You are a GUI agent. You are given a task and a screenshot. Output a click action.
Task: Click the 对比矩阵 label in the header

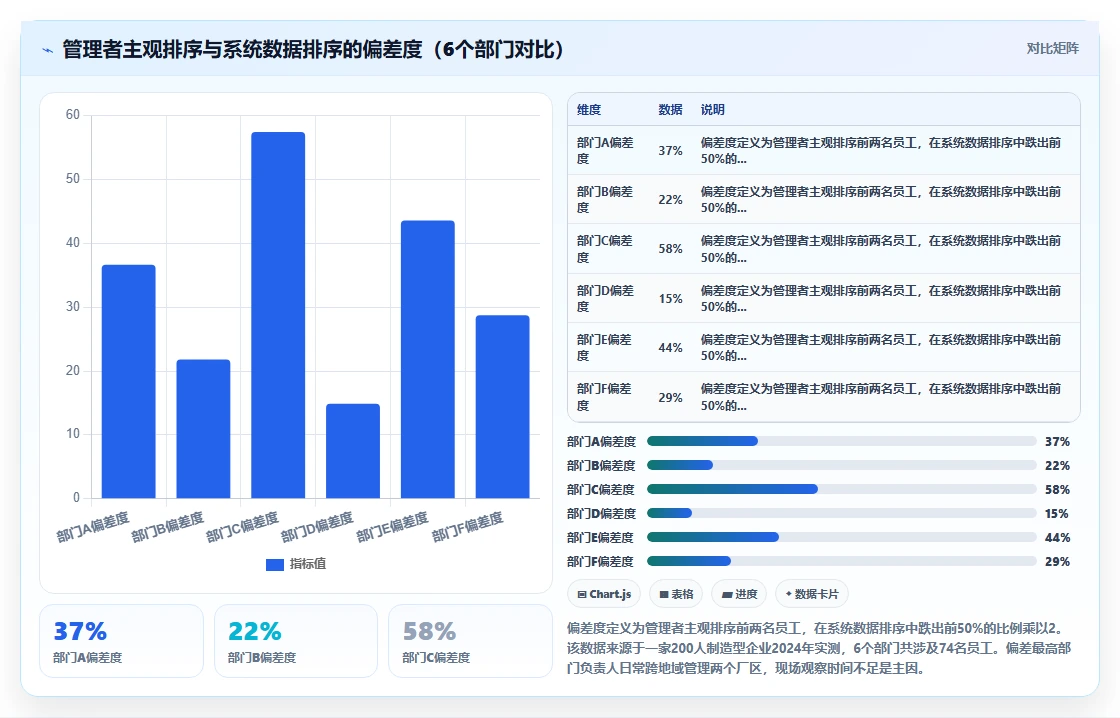coord(1052,49)
